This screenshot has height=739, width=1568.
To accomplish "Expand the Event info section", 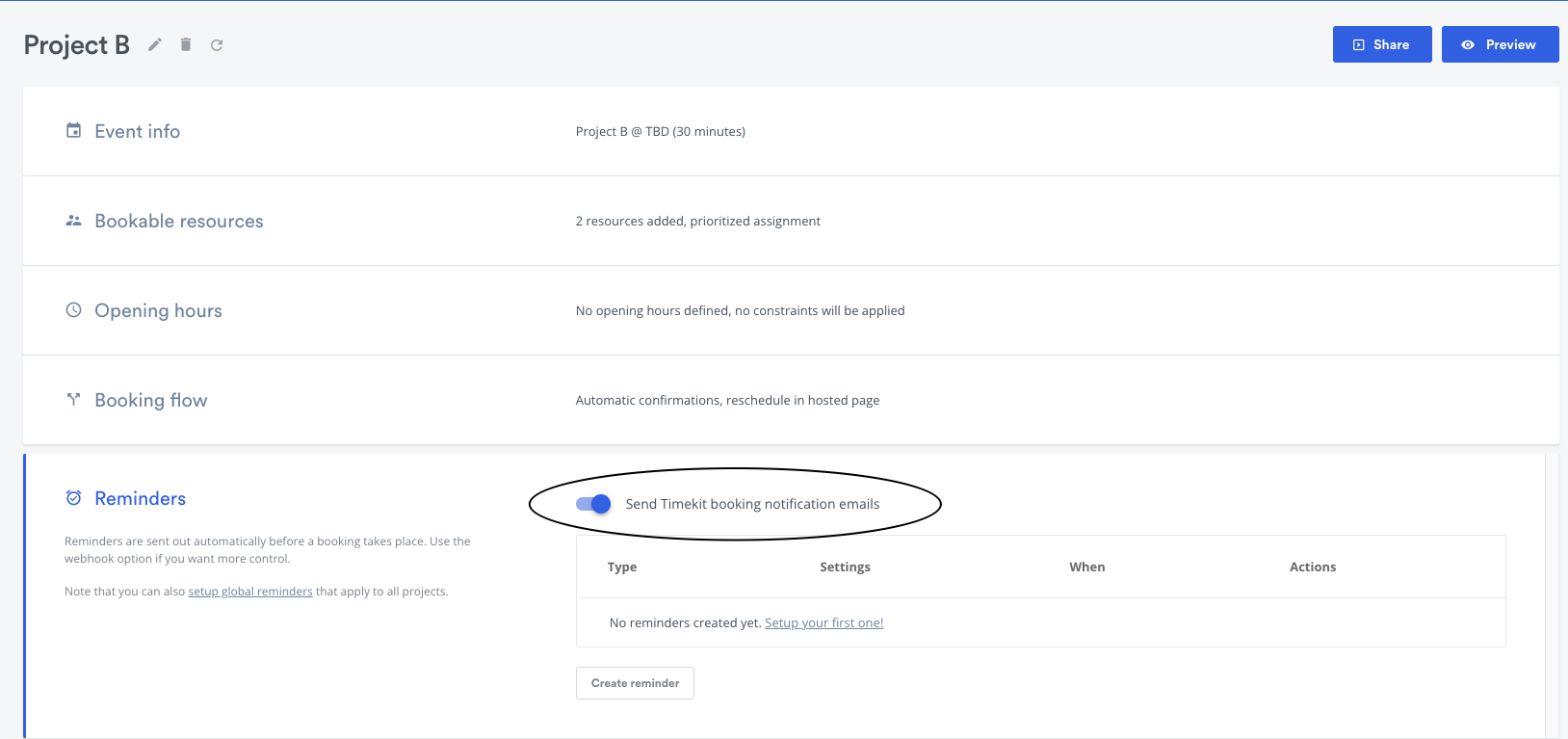I will tap(791, 131).
